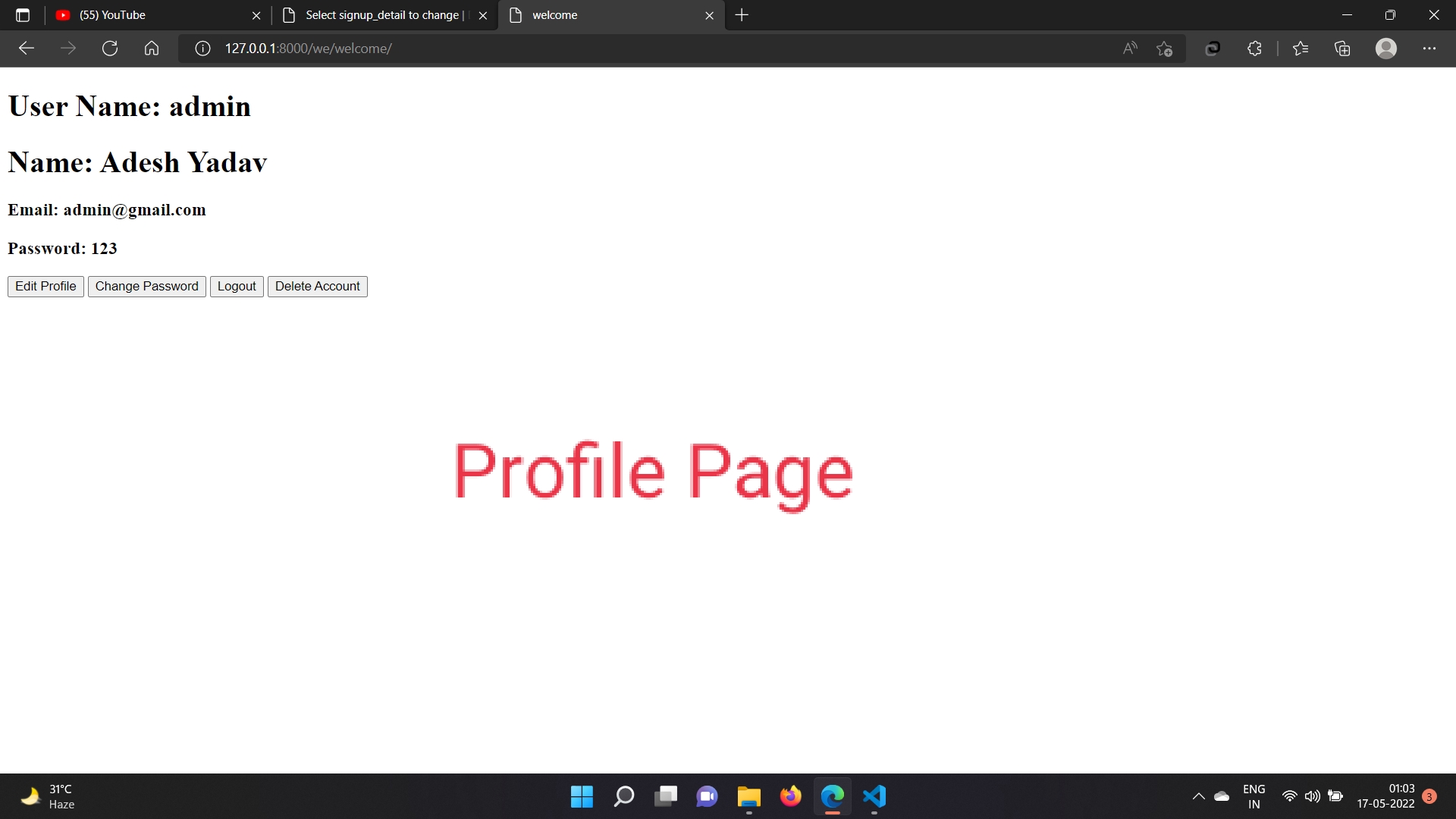Open Windows Search from the taskbar
Image resolution: width=1456 pixels, height=819 pixels.
click(x=623, y=796)
